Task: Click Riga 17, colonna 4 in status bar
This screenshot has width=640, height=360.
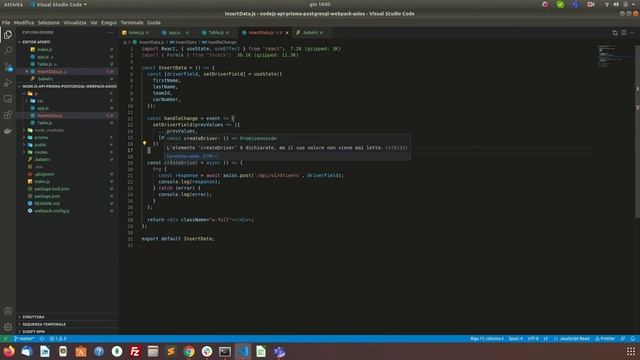Action: click(487, 339)
